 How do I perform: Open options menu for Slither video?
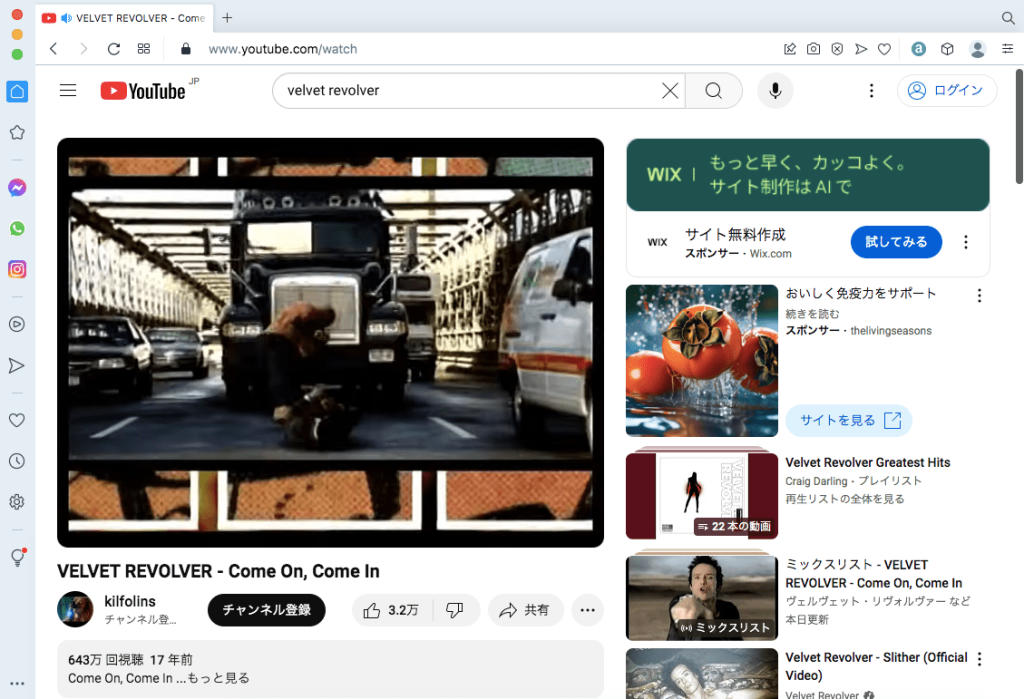(x=979, y=658)
